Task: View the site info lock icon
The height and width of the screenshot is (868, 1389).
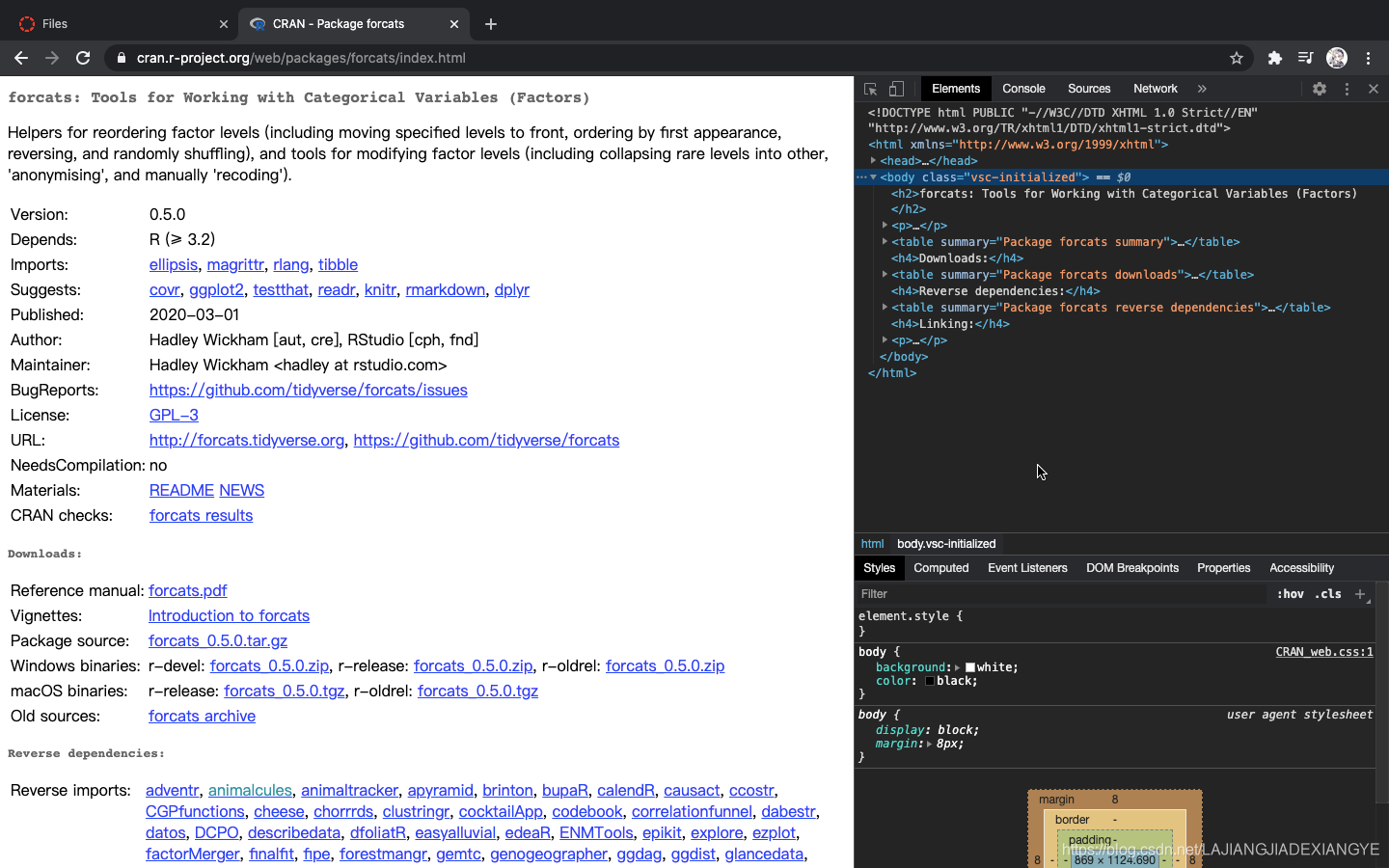Action: 121,58
